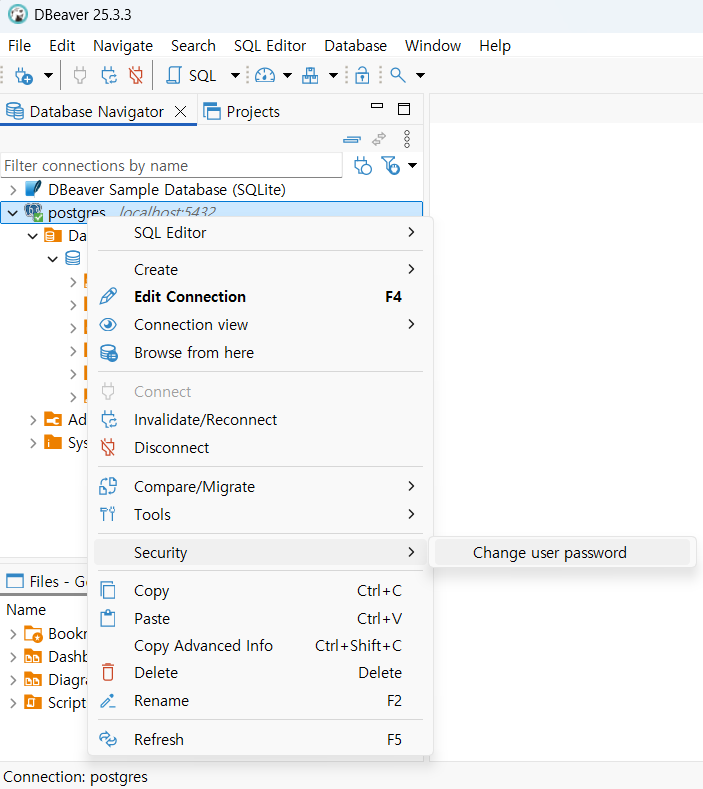Open the dropdown arrow next to funnel icon

click(x=413, y=166)
